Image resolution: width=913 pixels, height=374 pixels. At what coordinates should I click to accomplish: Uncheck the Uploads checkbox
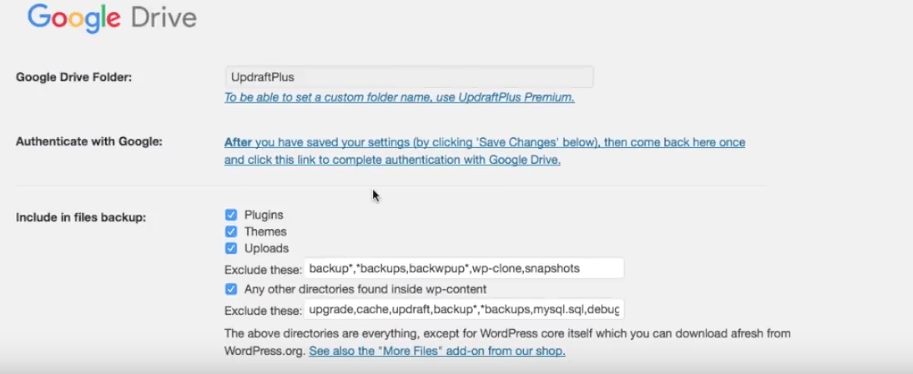231,248
